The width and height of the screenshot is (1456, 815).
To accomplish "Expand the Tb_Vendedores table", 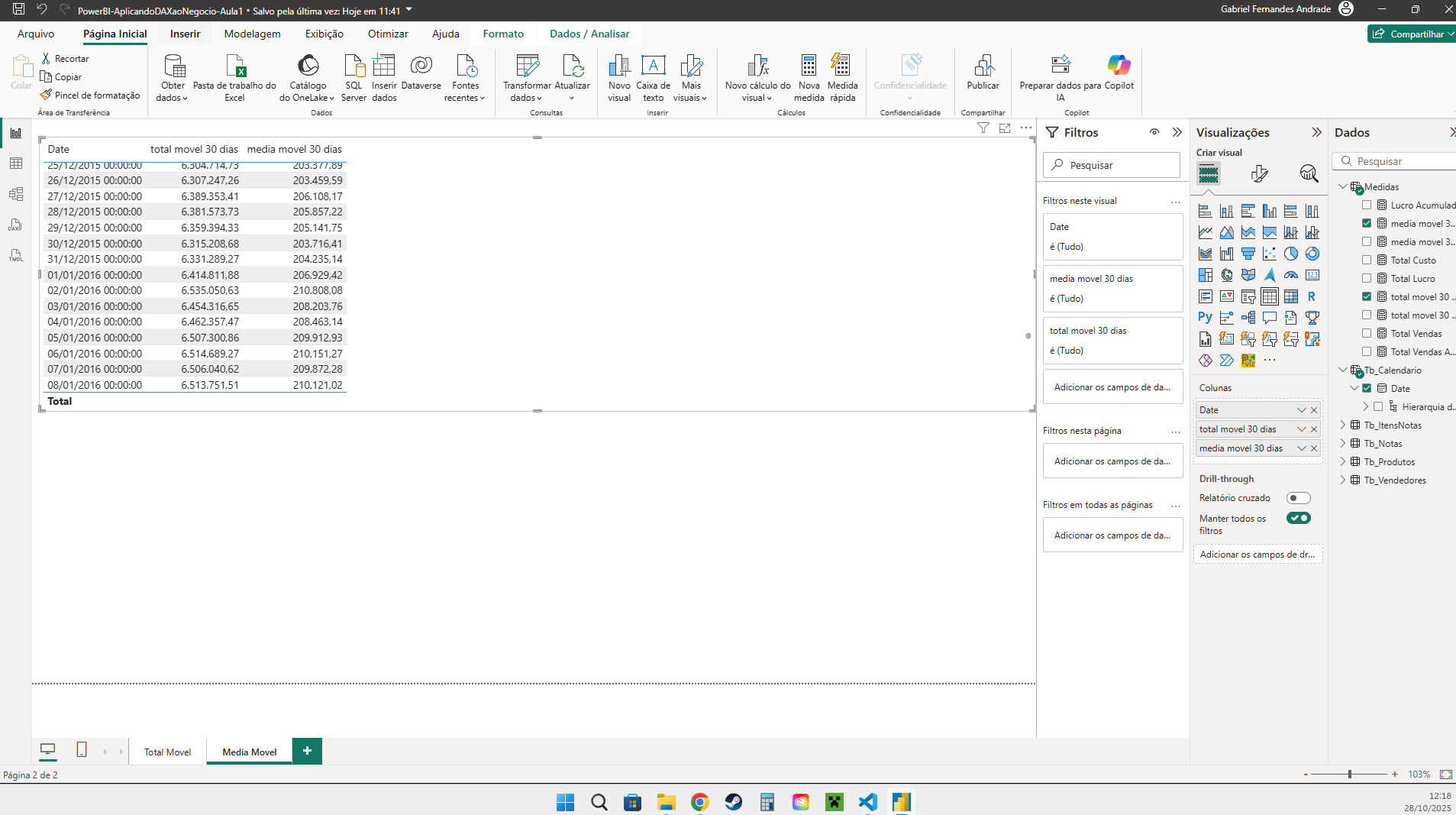I will (x=1343, y=480).
